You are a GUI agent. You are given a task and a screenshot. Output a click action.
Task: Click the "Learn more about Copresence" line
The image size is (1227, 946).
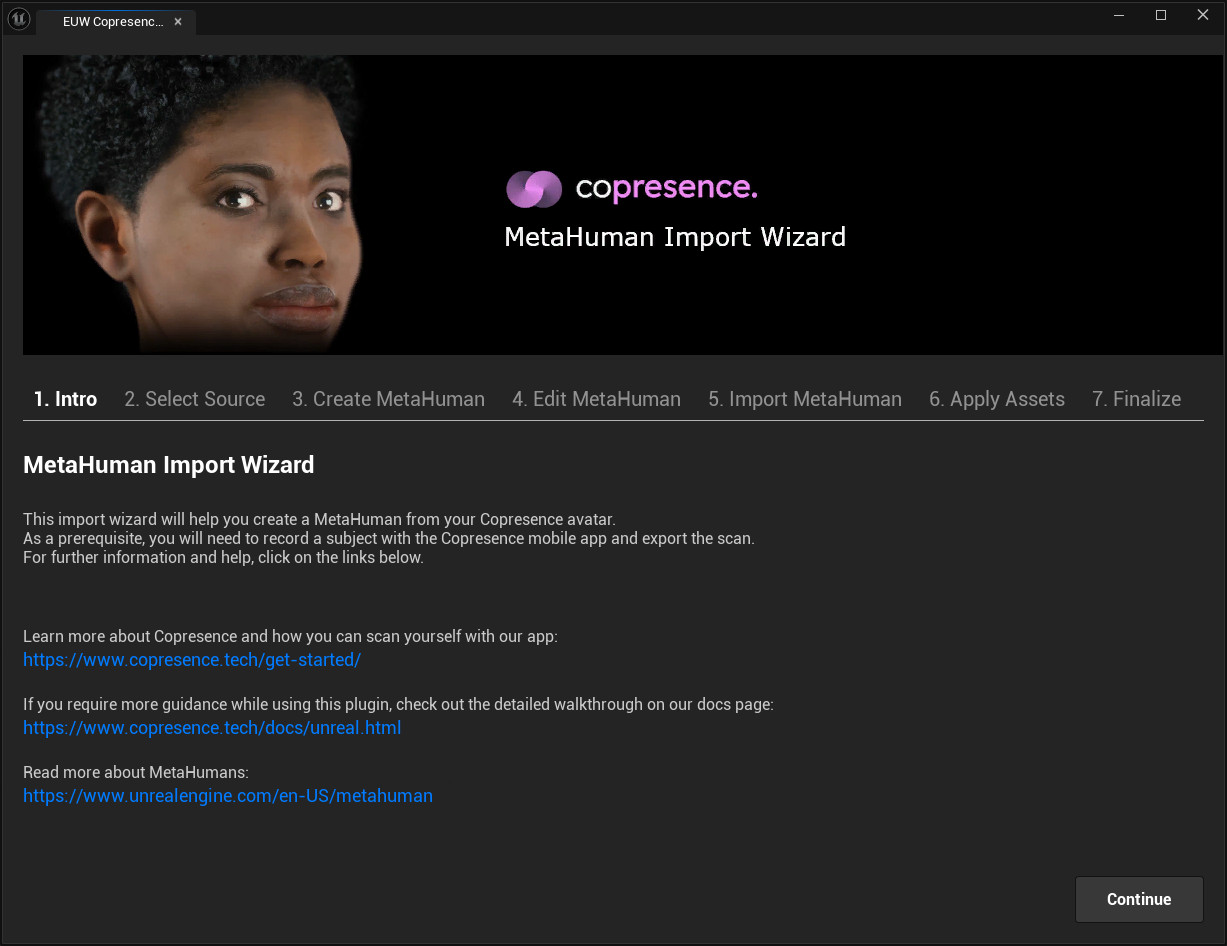[290, 636]
